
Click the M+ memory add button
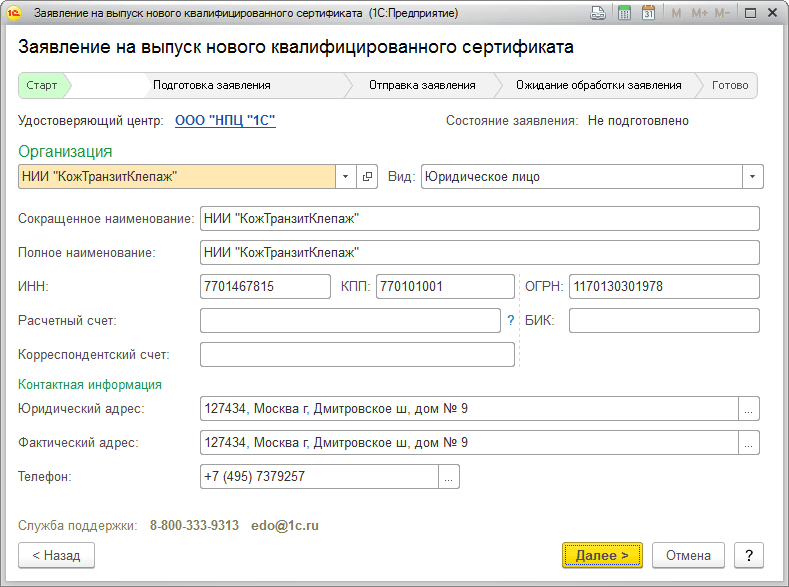(699, 13)
